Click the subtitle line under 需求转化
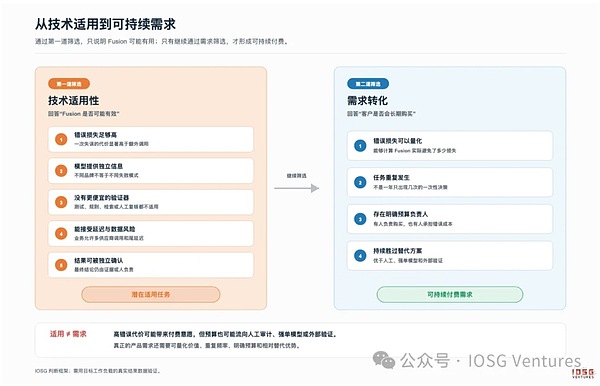The height and width of the screenshot is (386, 600). 381,114
